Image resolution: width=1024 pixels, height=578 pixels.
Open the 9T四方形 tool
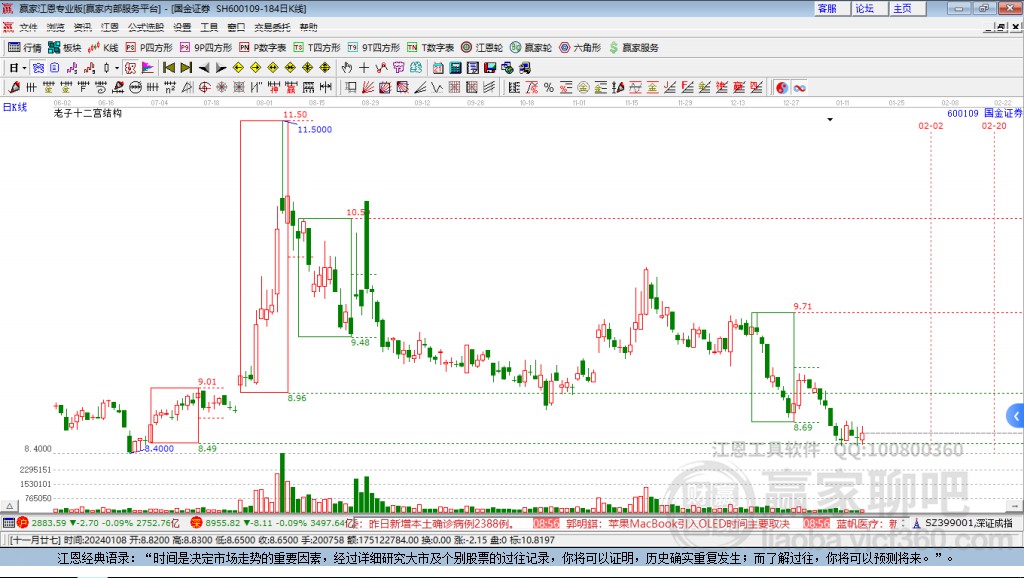374,48
